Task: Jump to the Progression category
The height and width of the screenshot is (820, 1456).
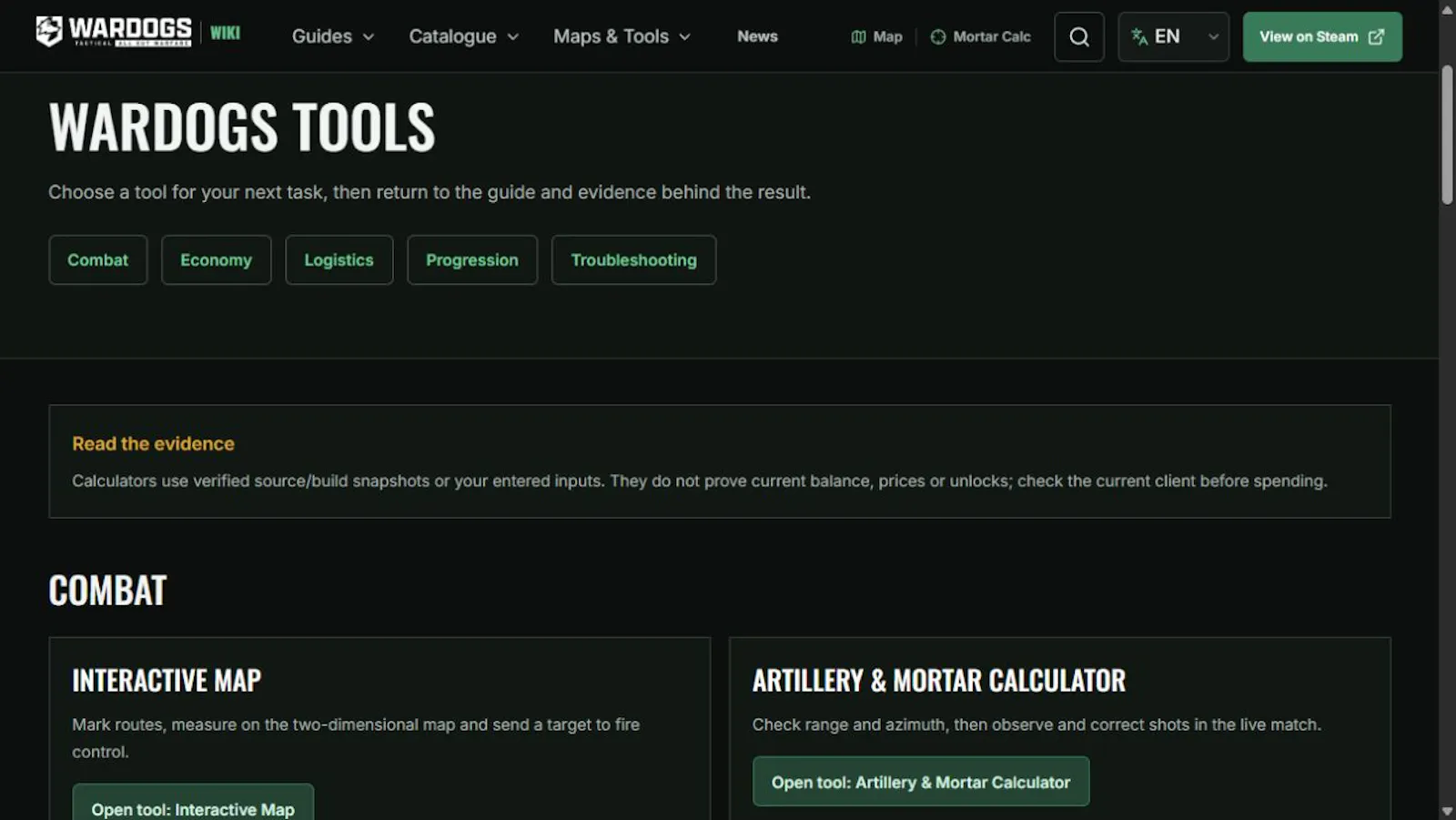Action: [472, 260]
